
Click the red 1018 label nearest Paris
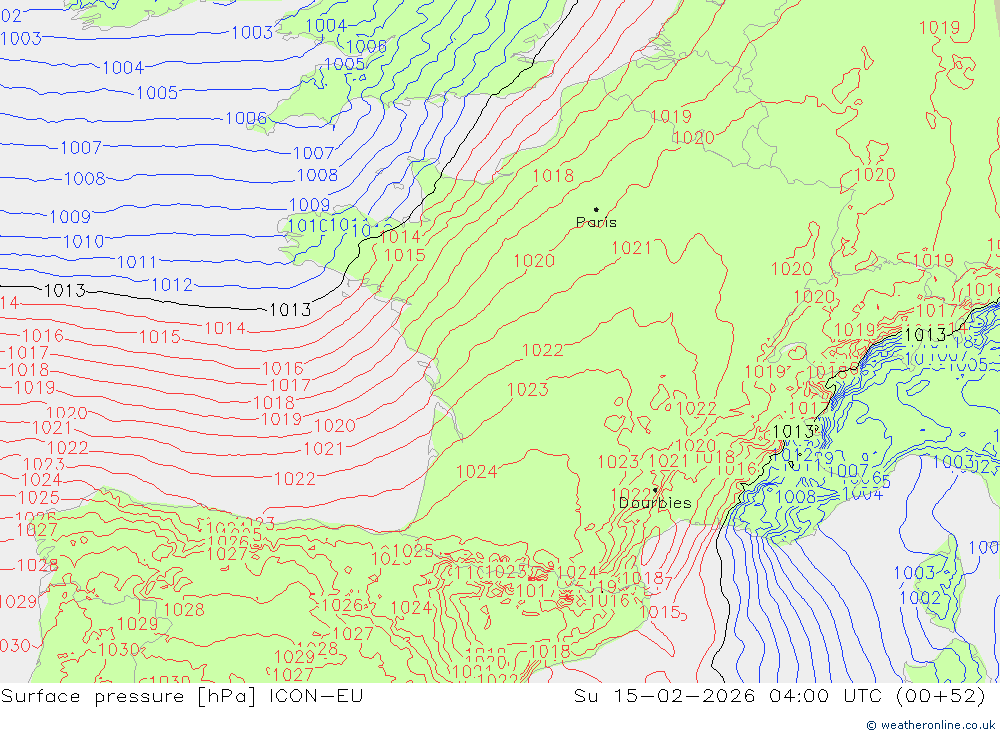coord(553,175)
